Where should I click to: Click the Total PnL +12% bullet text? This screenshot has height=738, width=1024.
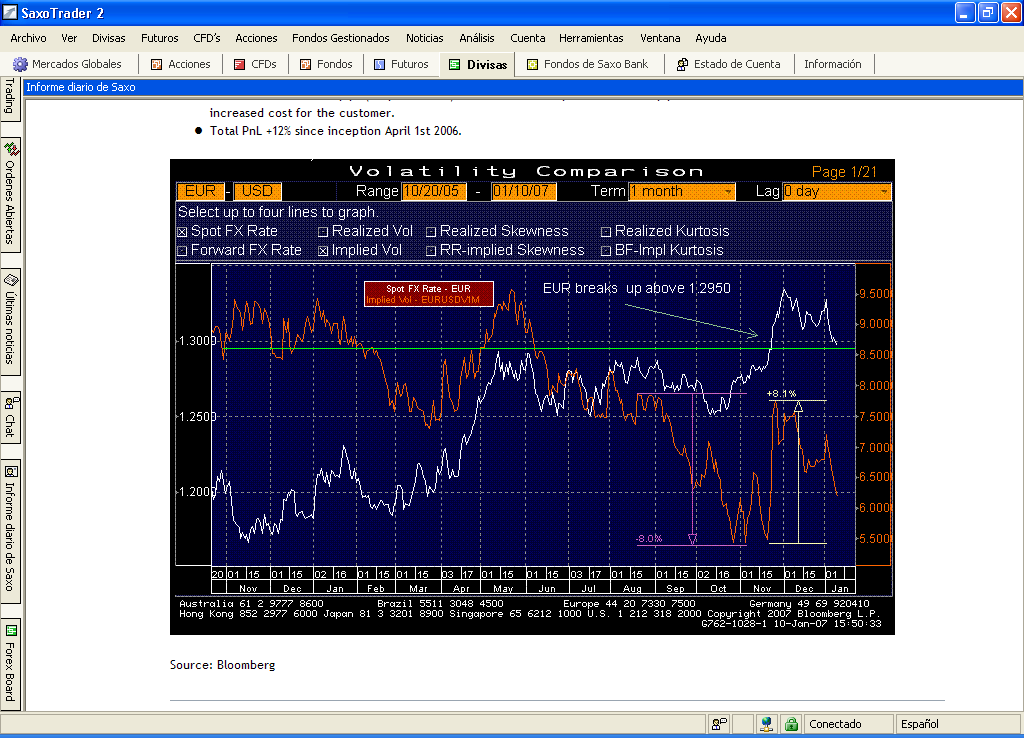[x=335, y=131]
